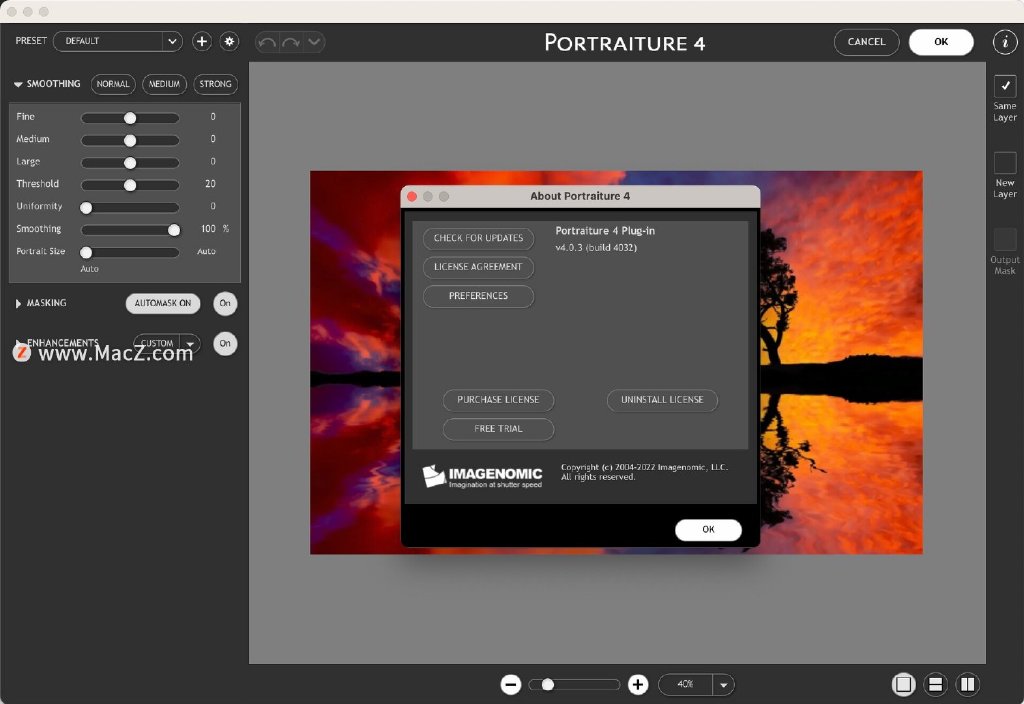Click Cancel in the main window

[867, 42]
